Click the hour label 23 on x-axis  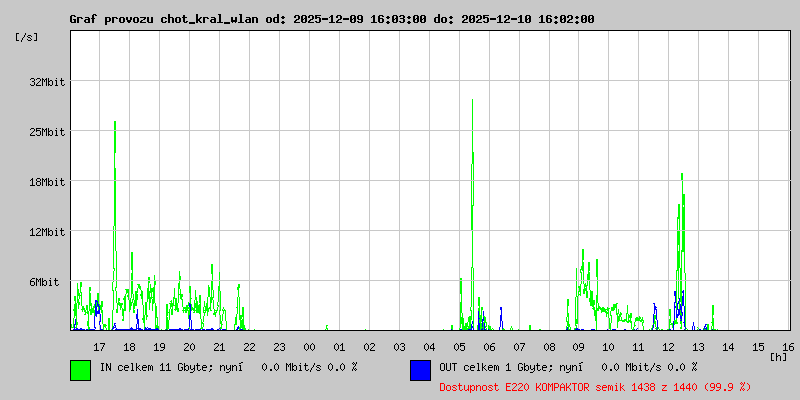[279, 347]
